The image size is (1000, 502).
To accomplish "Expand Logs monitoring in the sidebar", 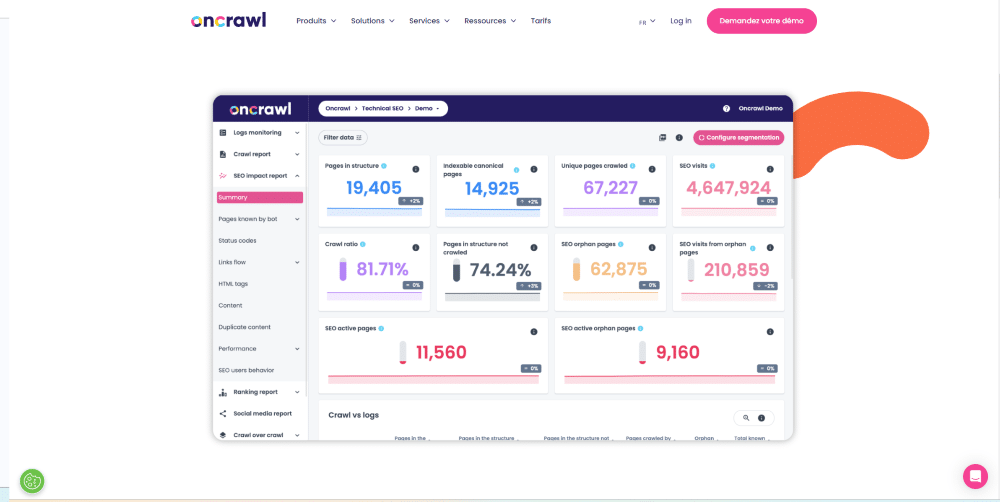I will coord(260,133).
